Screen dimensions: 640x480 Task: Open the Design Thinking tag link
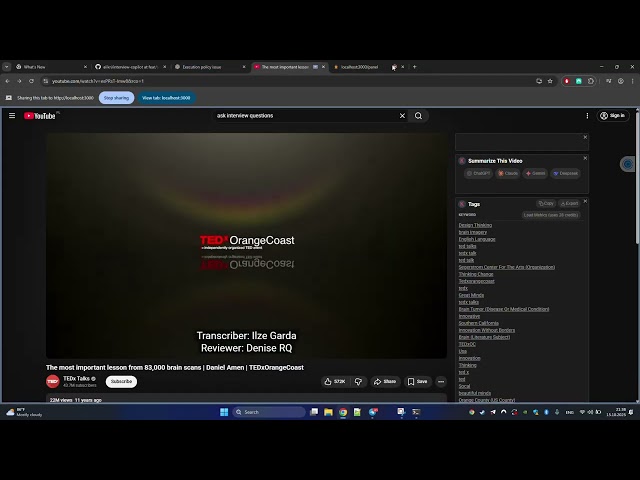[475, 225]
